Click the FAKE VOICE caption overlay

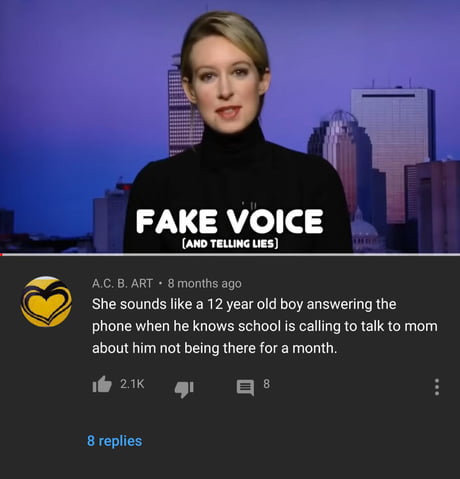pos(230,221)
